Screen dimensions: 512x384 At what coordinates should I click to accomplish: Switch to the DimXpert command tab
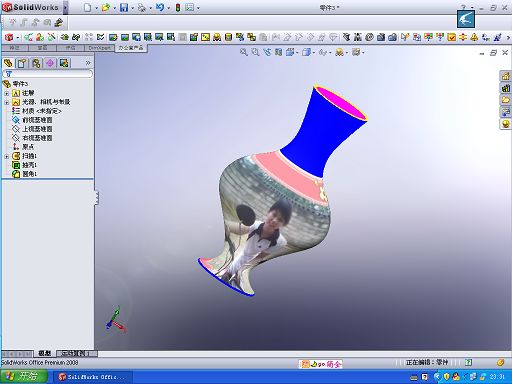tap(99, 48)
